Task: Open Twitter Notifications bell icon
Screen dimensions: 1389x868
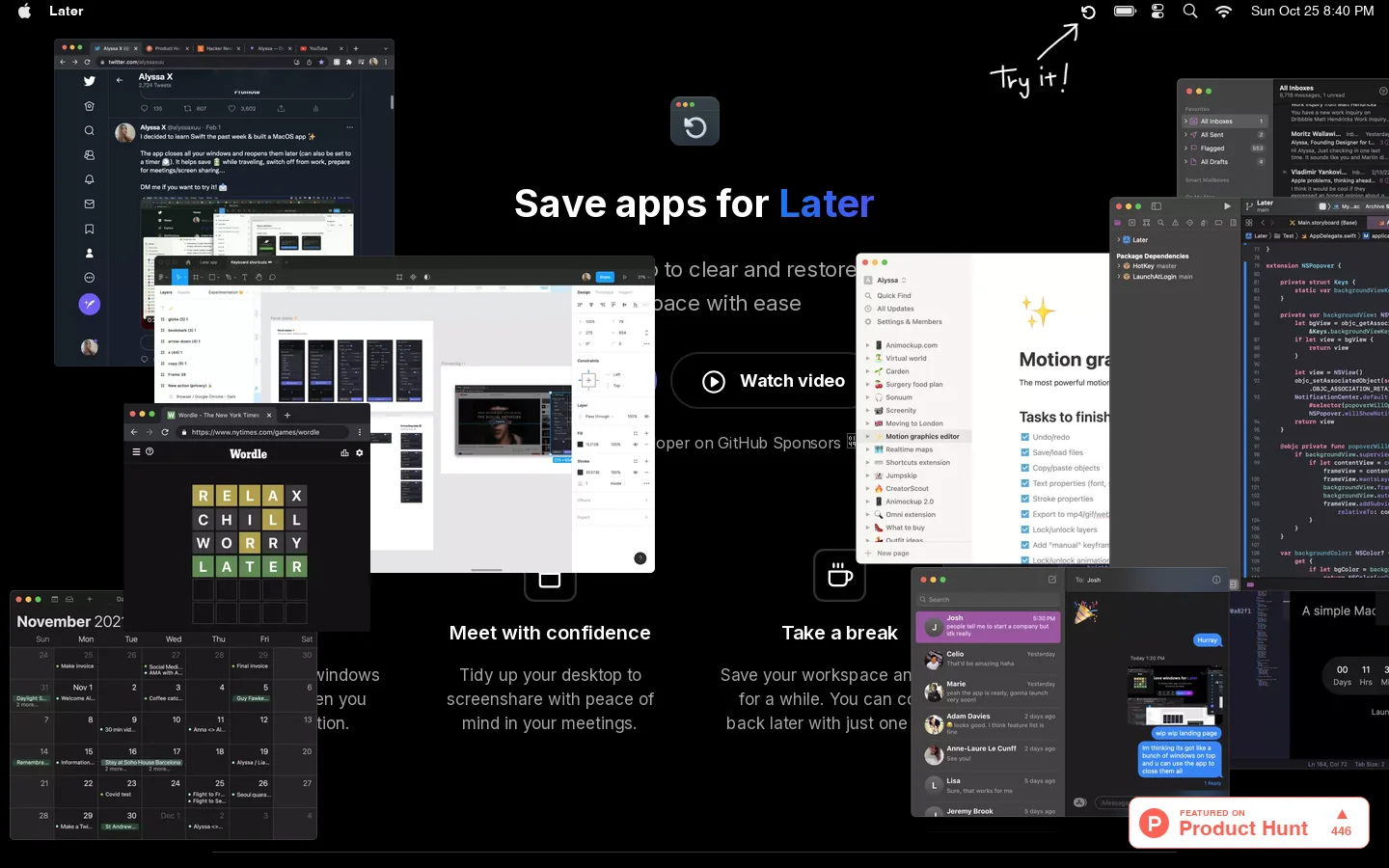Action: click(x=90, y=179)
